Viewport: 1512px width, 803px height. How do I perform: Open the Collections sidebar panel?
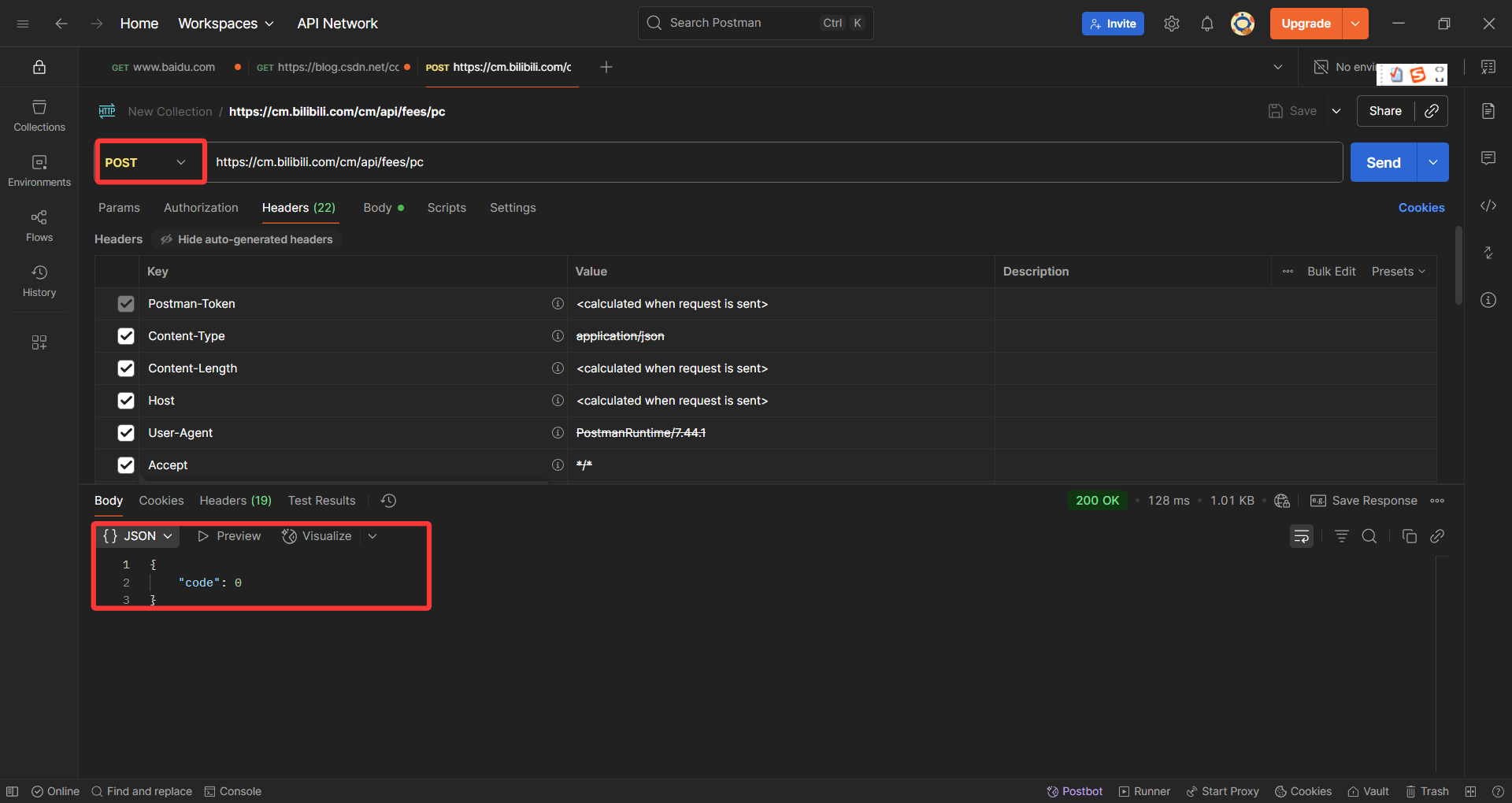39,116
